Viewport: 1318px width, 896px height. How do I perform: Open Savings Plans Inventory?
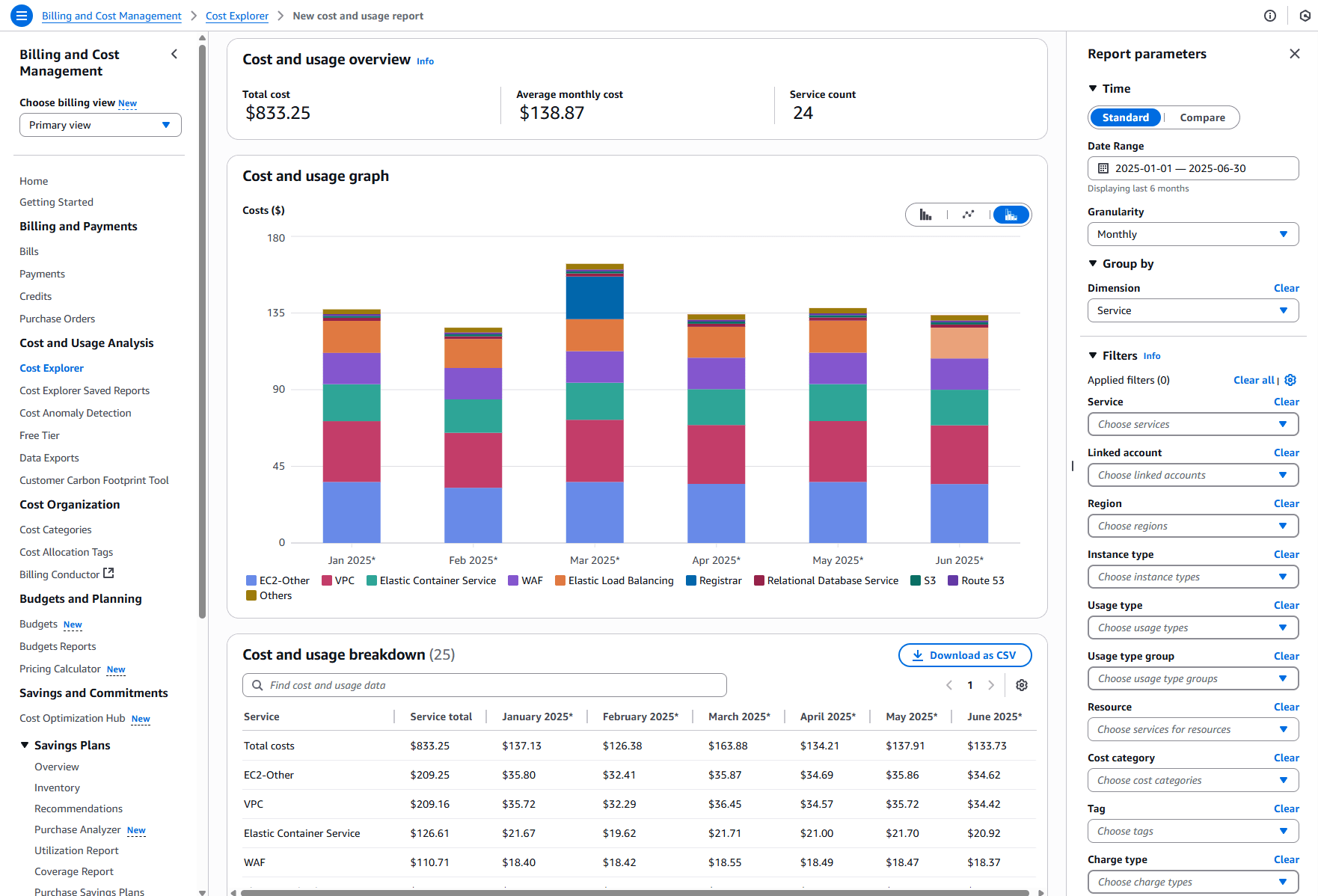pos(57,788)
